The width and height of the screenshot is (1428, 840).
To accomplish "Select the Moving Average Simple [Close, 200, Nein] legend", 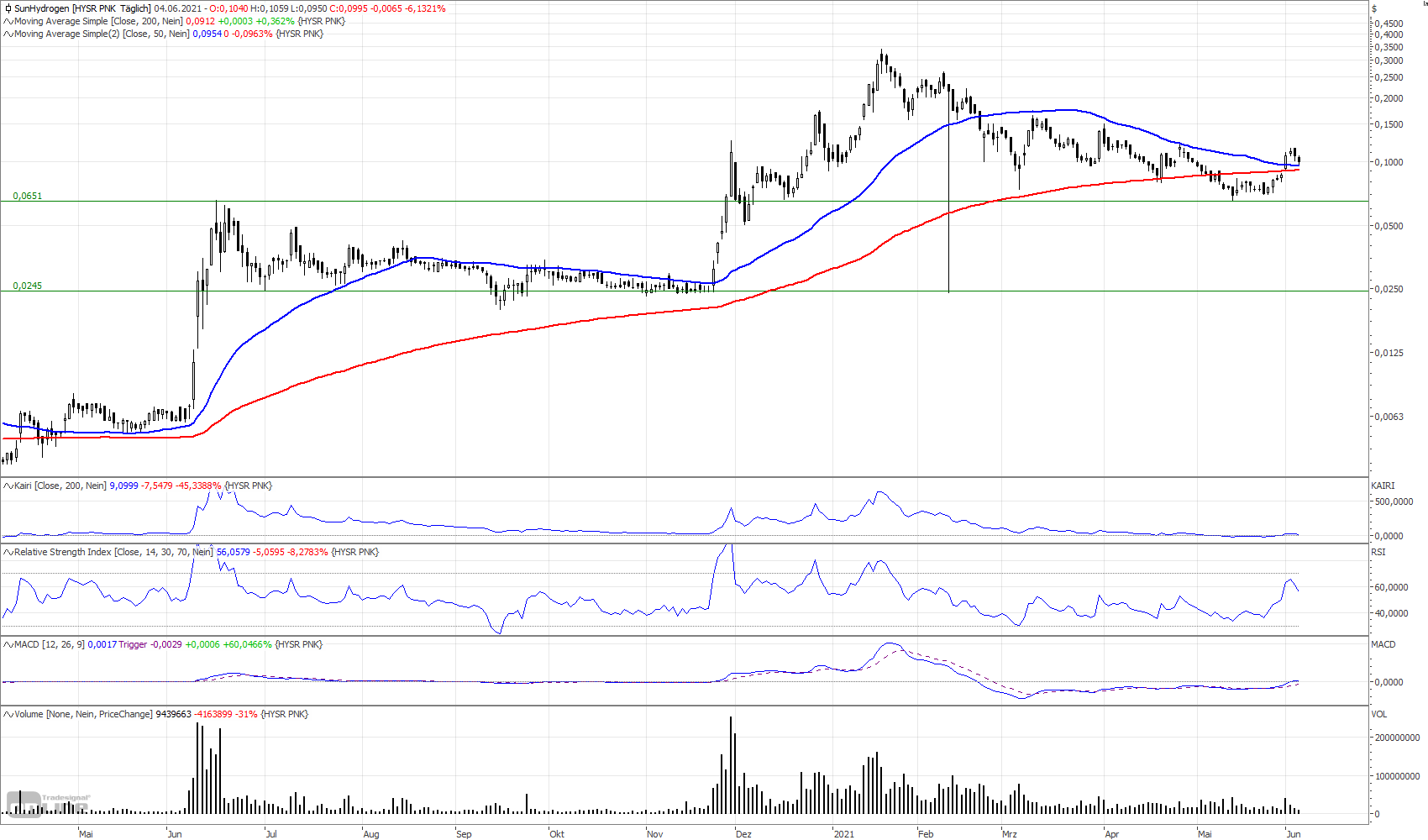I will point(98,21).
